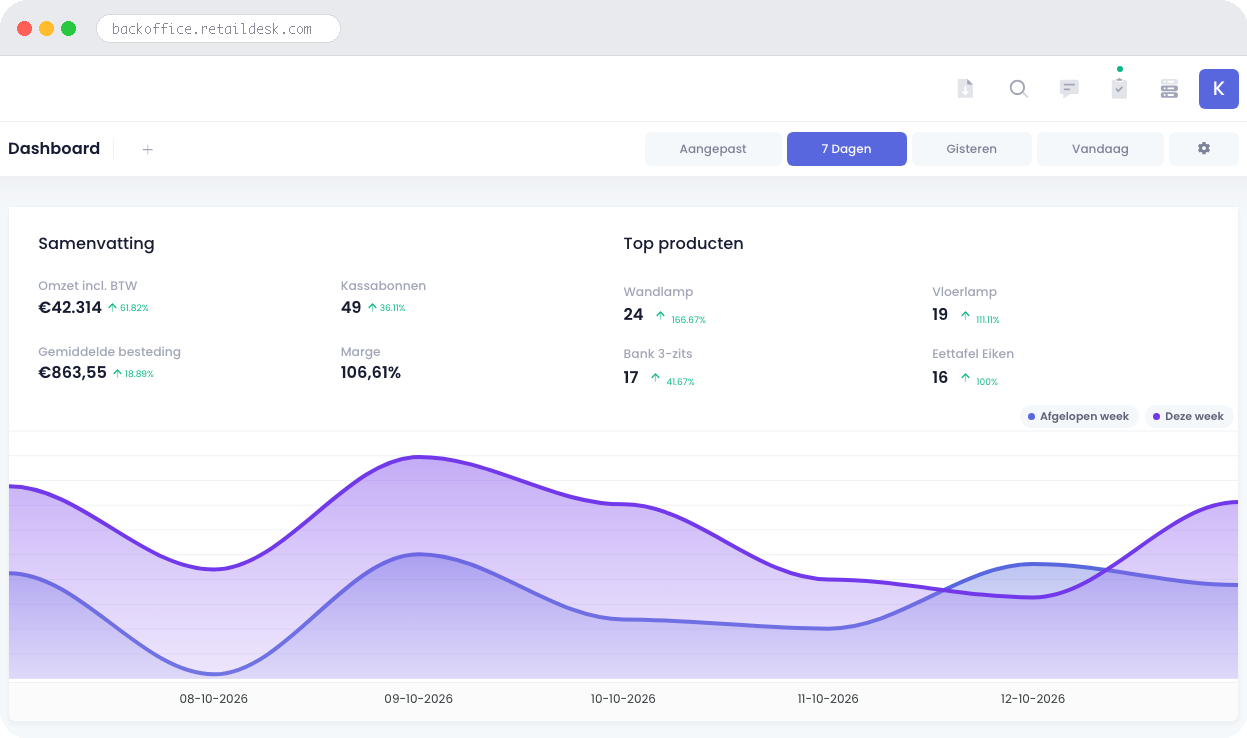Open the clipboard tasks icon with green dot
The height and width of the screenshot is (738, 1247).
click(x=1119, y=88)
